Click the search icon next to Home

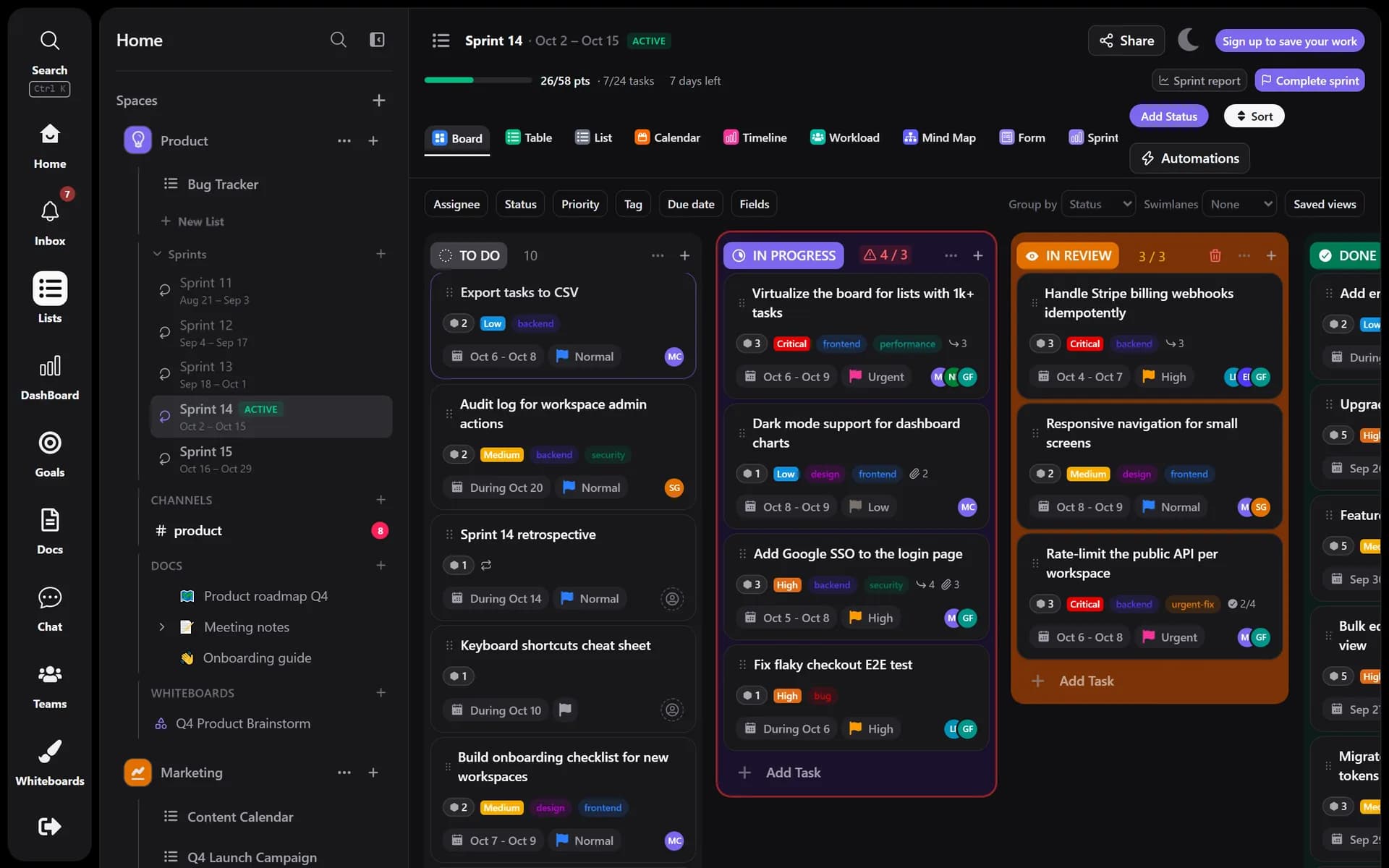point(338,40)
